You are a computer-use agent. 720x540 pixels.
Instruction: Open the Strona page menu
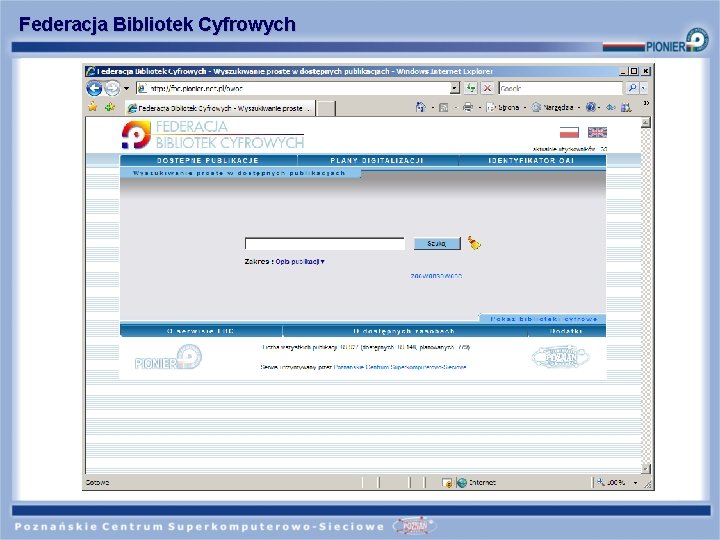506,107
